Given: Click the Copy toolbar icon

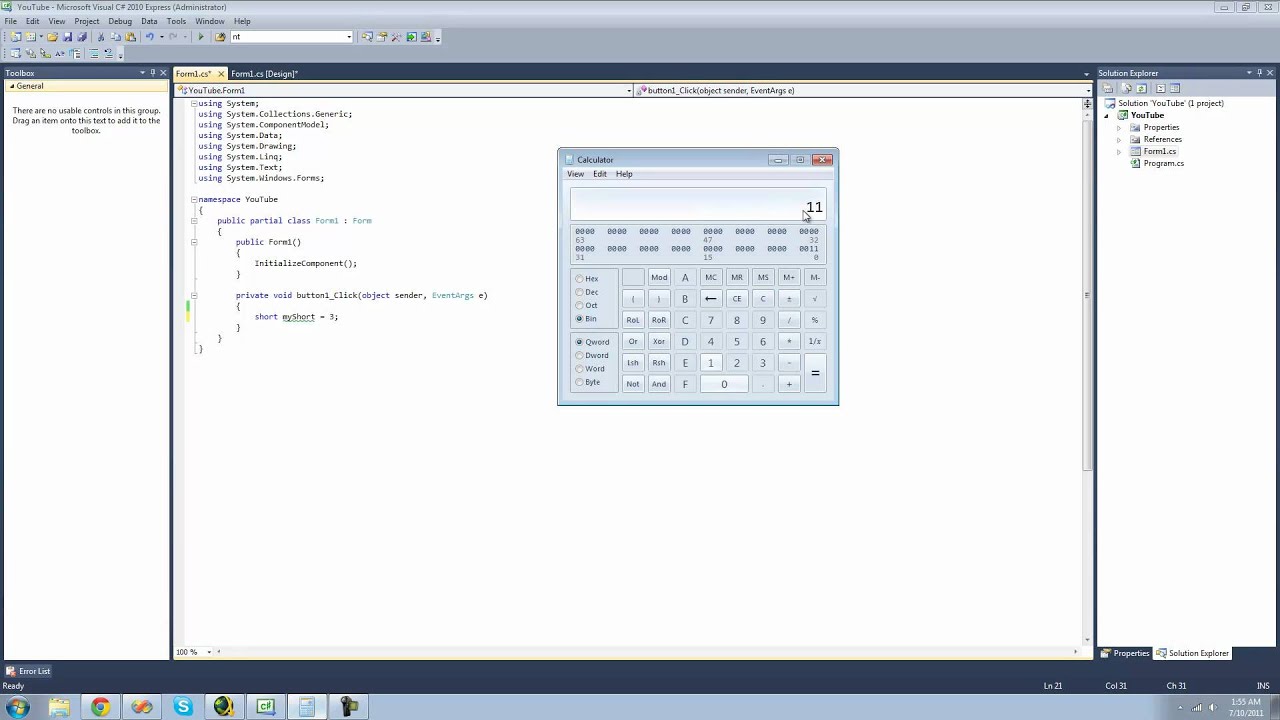Looking at the screenshot, I should pyautogui.click(x=116, y=37).
